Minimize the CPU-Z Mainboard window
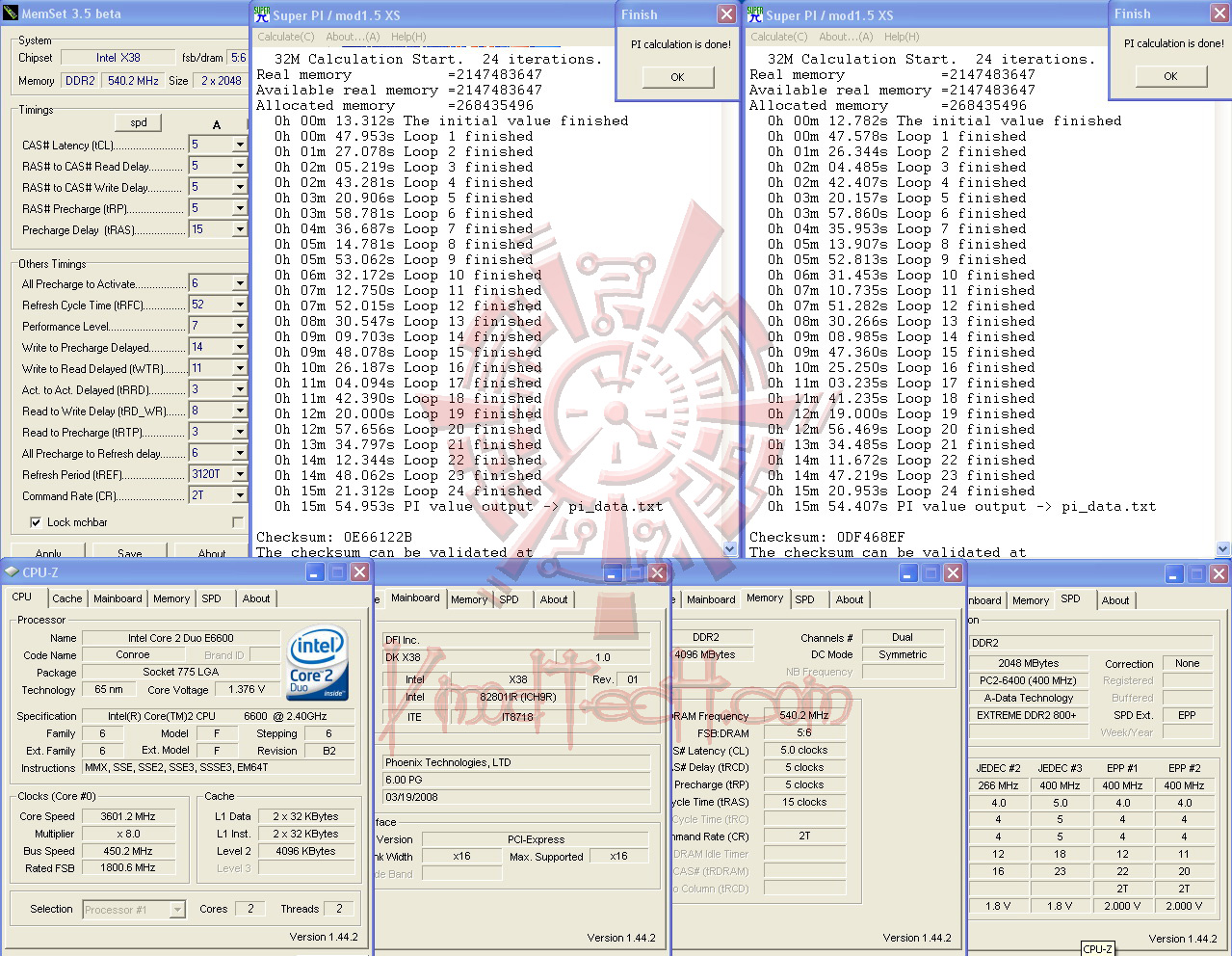The width and height of the screenshot is (1232, 956). click(x=614, y=573)
